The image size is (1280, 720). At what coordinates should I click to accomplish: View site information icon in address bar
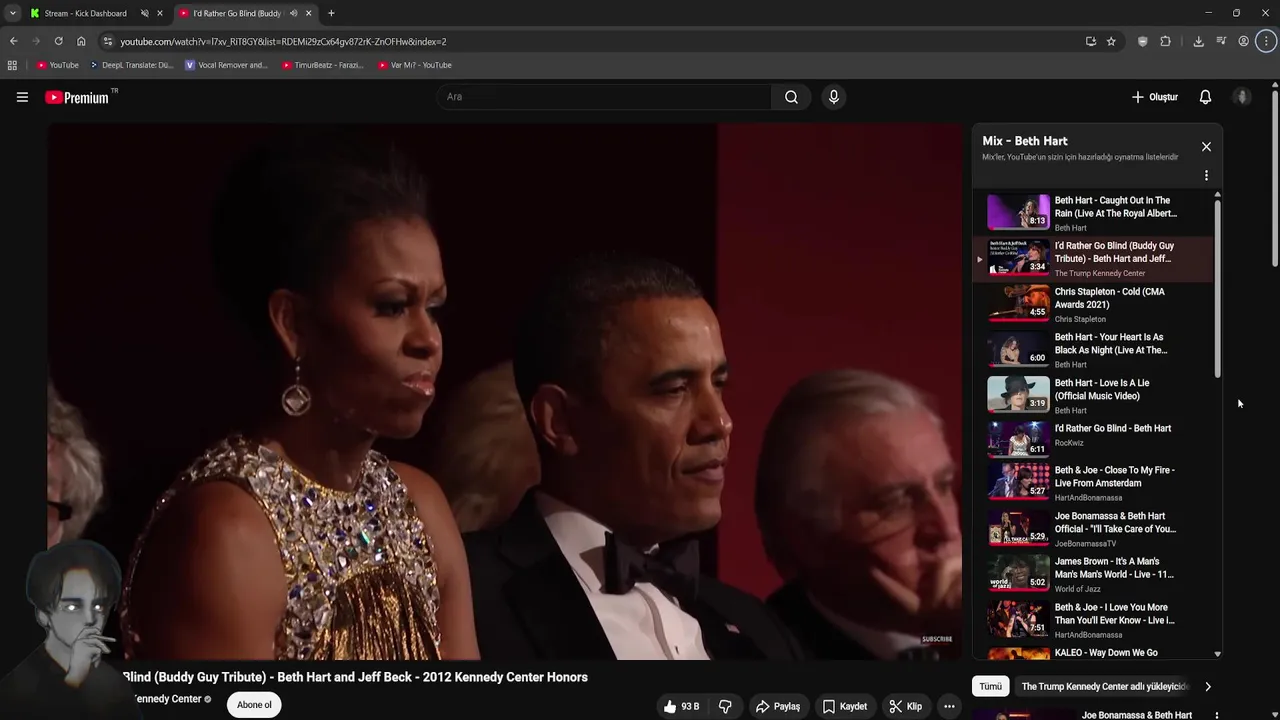pos(108,41)
